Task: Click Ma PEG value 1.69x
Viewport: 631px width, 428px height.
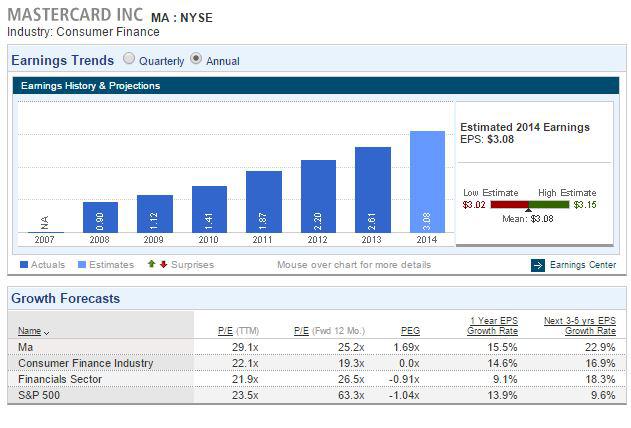Action: (x=406, y=347)
